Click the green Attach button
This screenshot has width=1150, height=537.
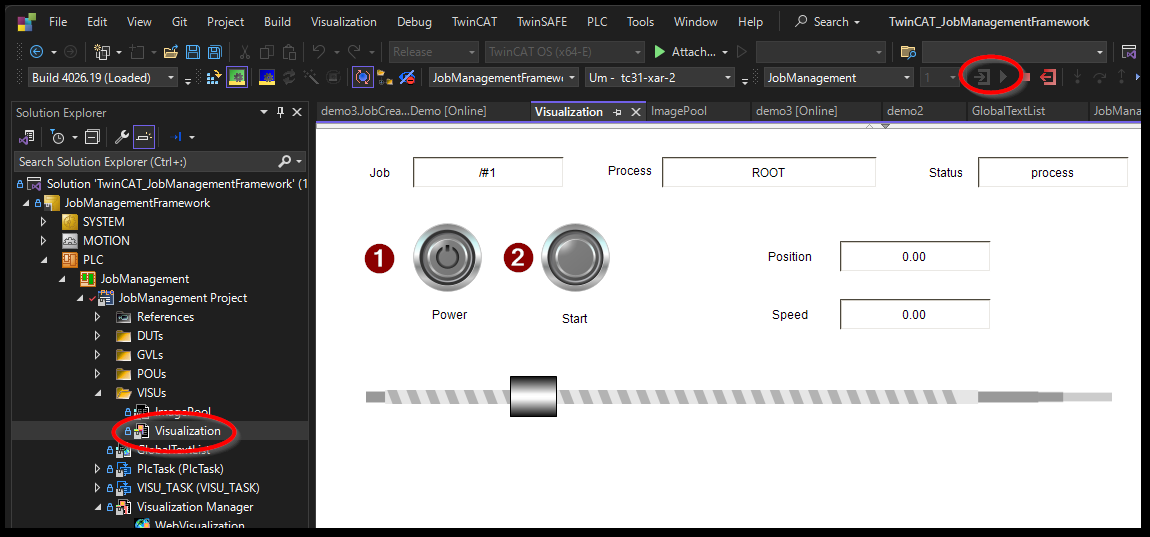(685, 52)
